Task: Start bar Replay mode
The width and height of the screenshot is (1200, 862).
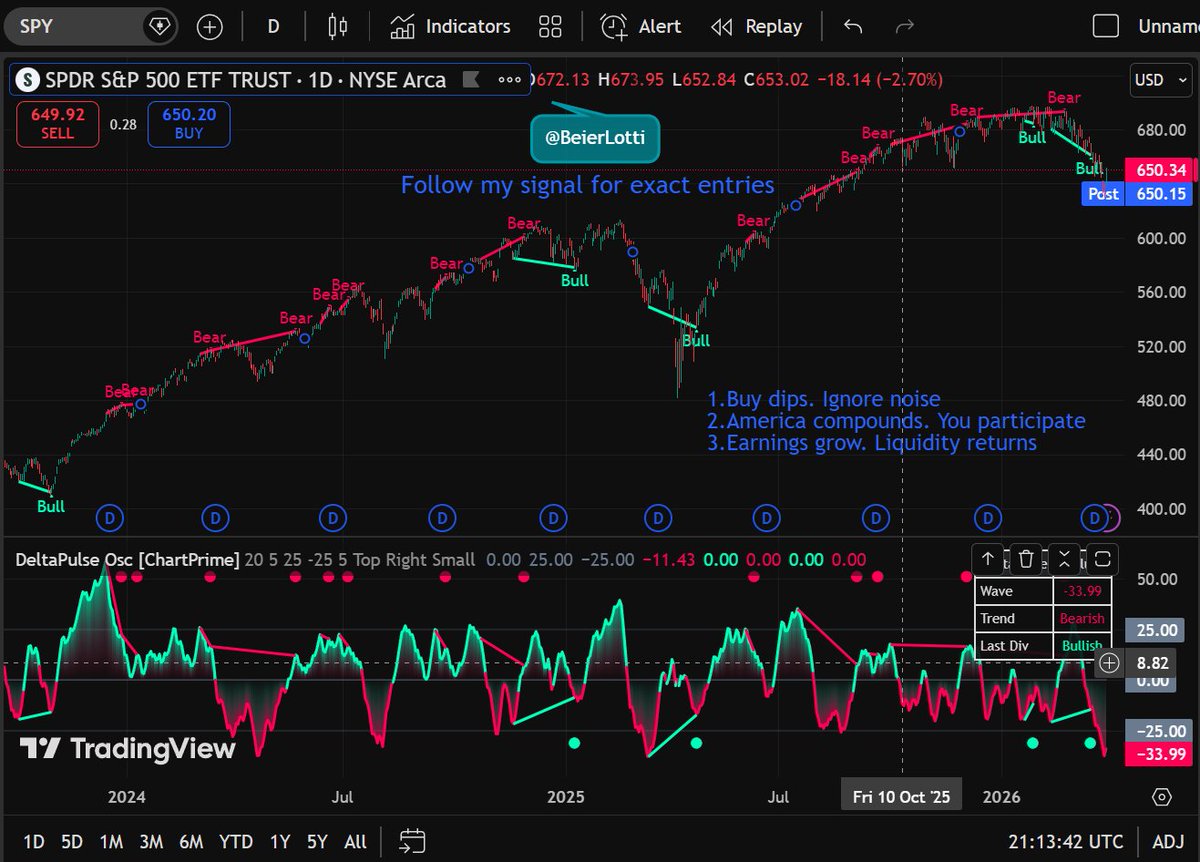Action: [x=756, y=27]
